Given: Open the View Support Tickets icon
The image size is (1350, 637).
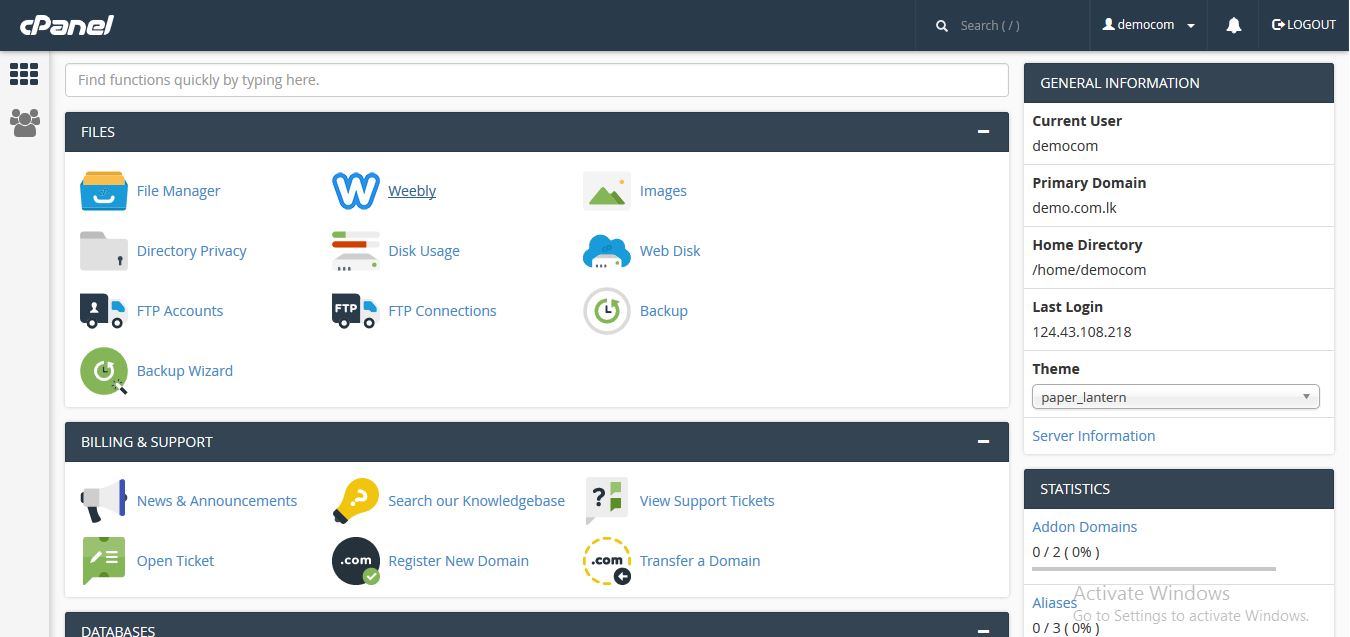Looking at the screenshot, I should tap(607, 501).
